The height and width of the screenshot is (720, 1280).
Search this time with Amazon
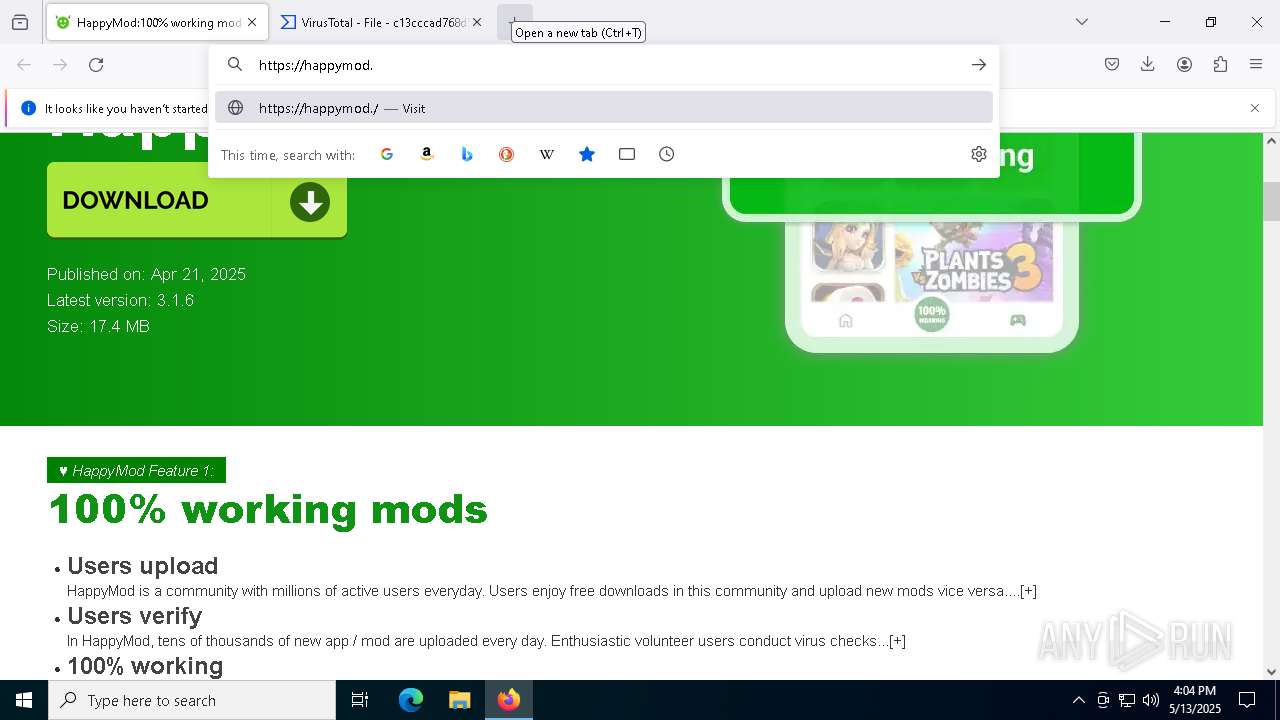click(x=427, y=154)
